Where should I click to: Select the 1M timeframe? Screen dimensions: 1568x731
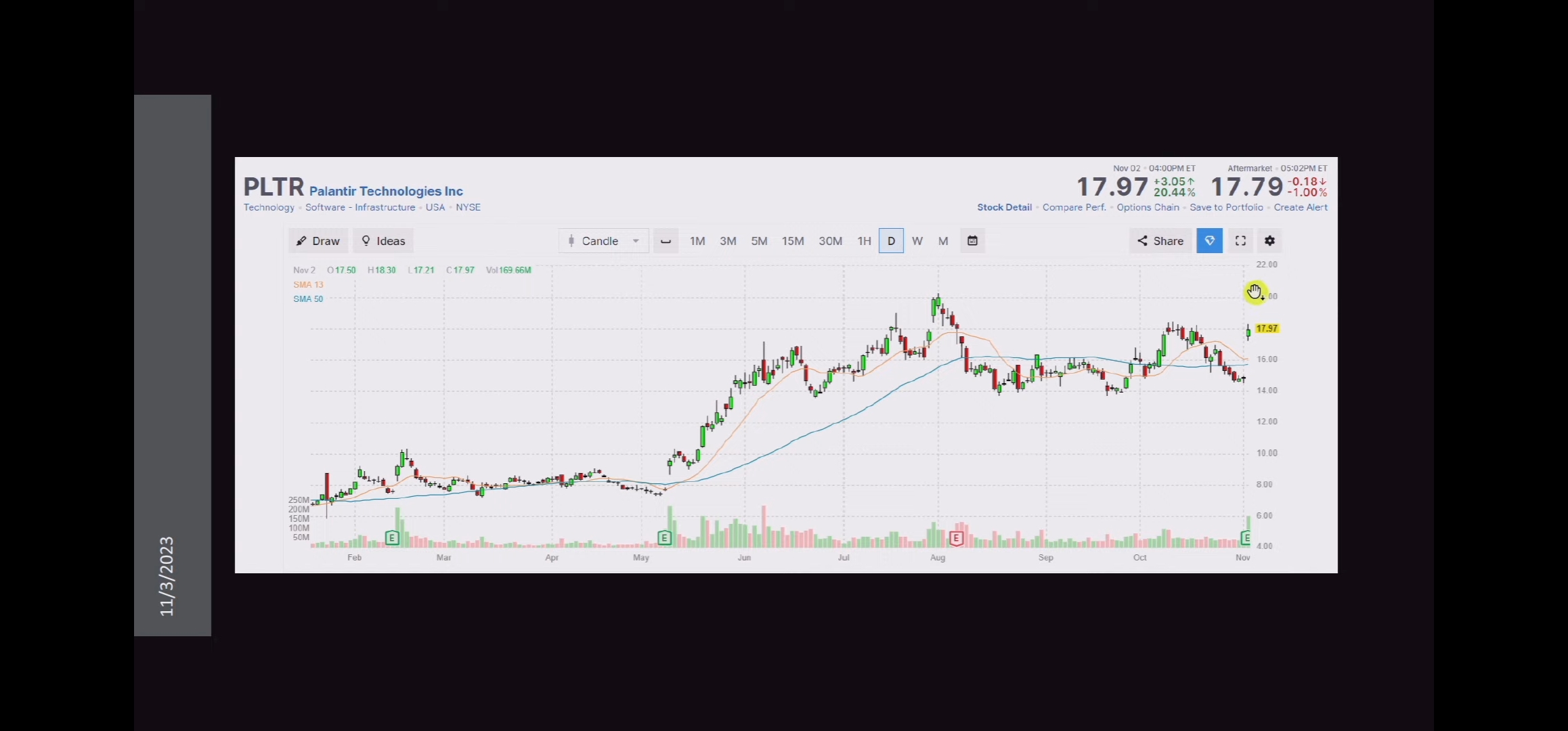click(697, 241)
